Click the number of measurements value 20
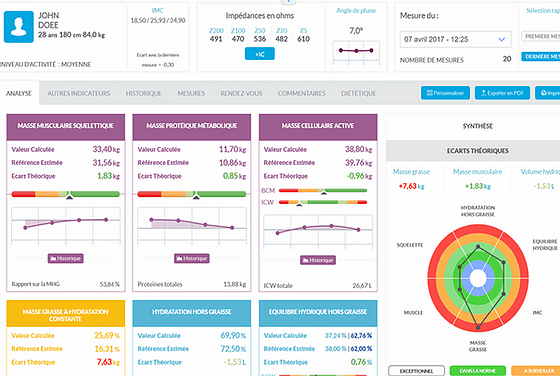 click(x=507, y=59)
